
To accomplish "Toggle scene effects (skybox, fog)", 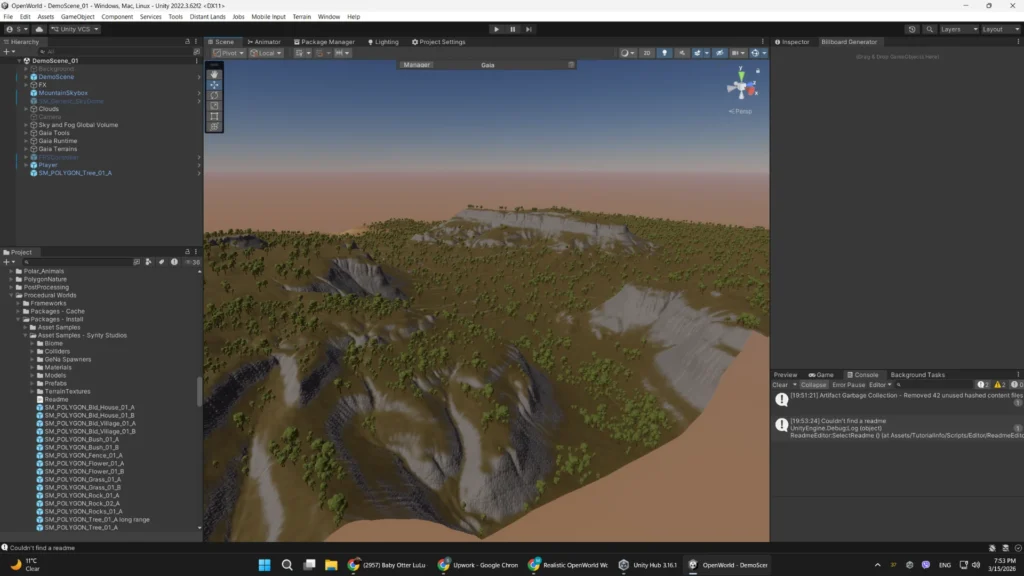I will pos(697,53).
